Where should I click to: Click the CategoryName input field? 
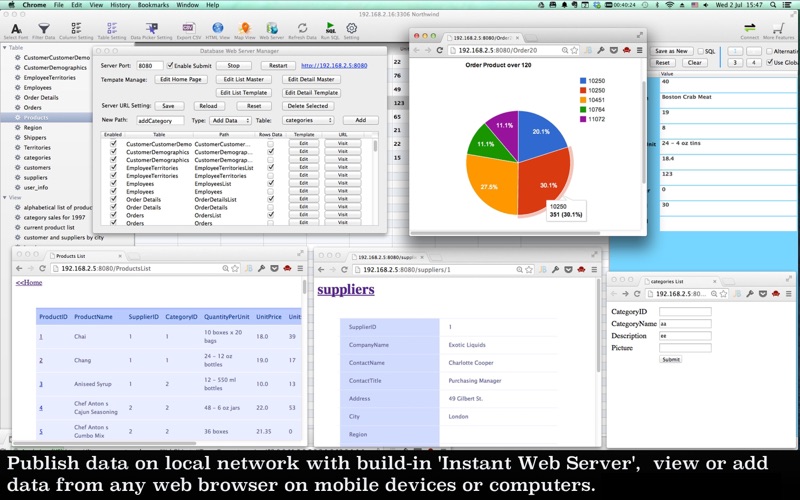click(685, 323)
